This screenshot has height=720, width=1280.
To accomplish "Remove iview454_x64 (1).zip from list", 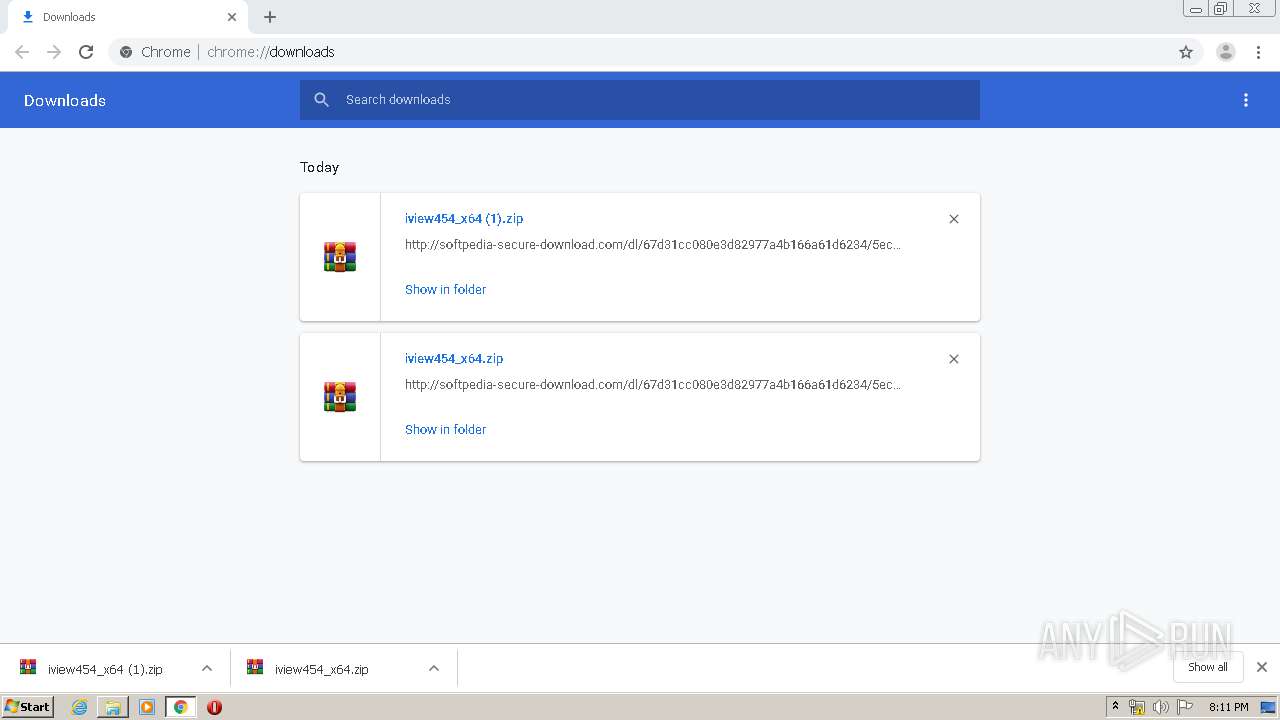I will (954, 219).
